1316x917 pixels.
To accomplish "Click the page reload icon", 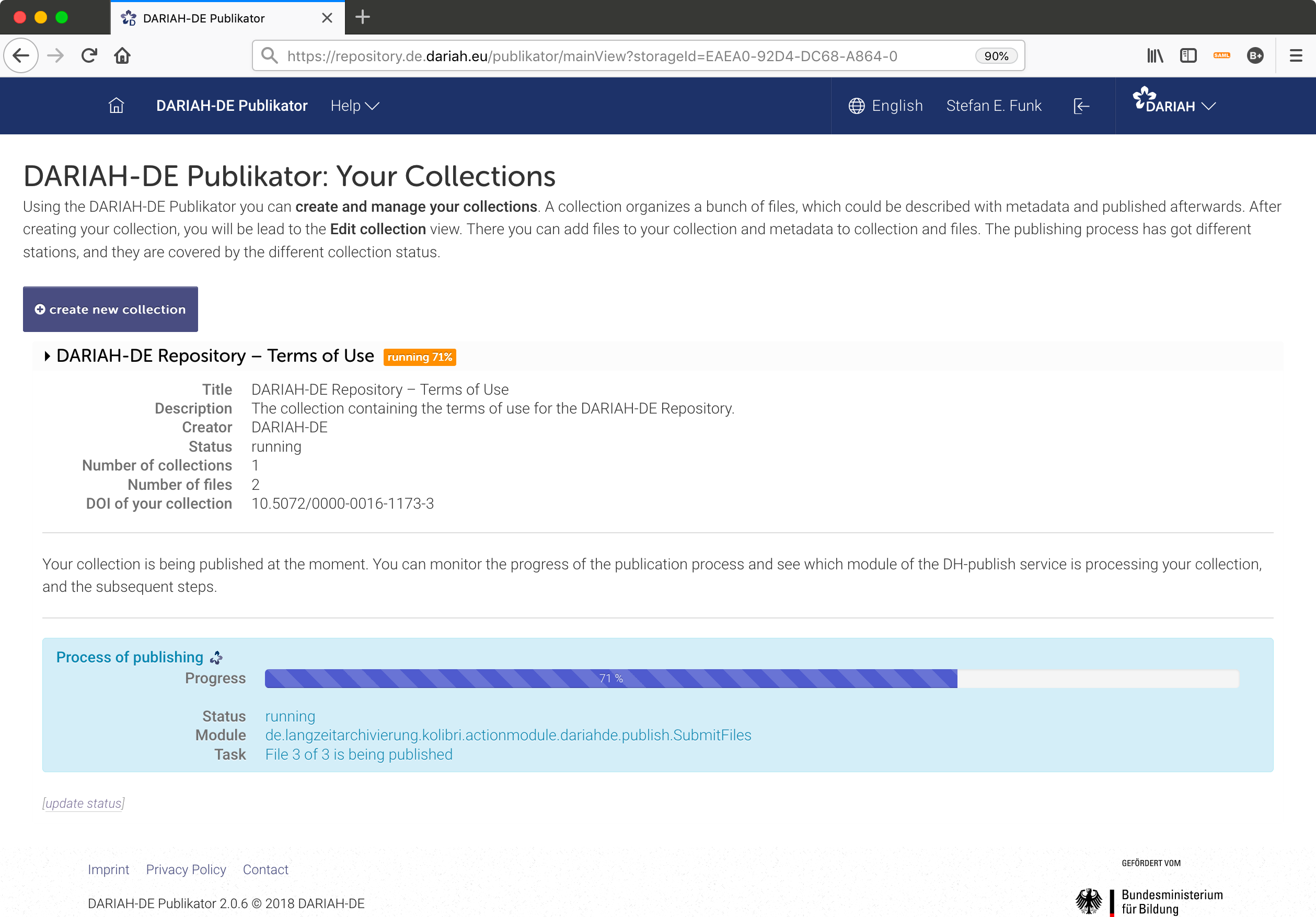I will coord(89,55).
